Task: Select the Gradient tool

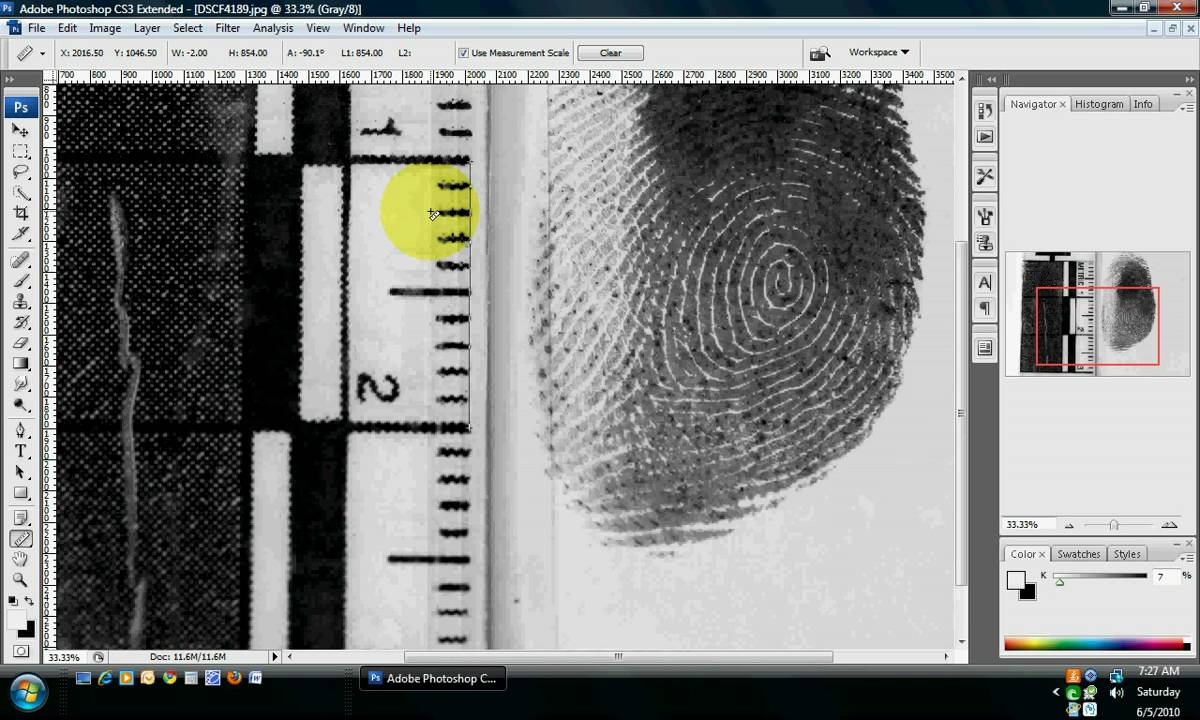Action: tap(20, 364)
